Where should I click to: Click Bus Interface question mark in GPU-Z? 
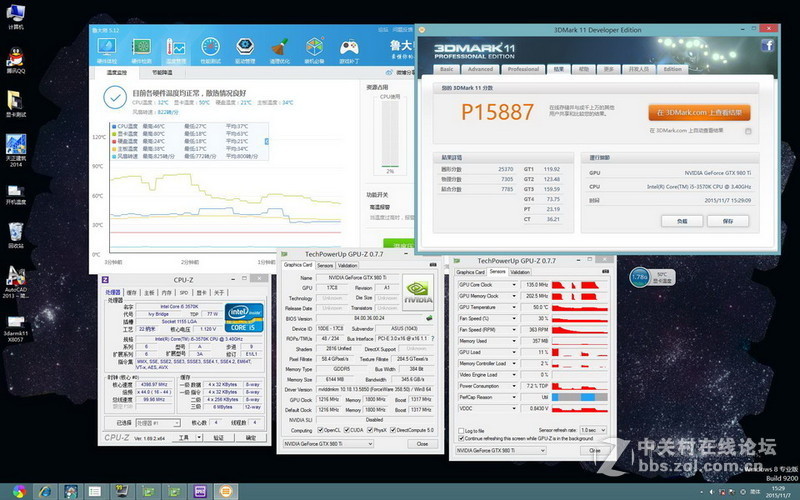tap(433, 338)
